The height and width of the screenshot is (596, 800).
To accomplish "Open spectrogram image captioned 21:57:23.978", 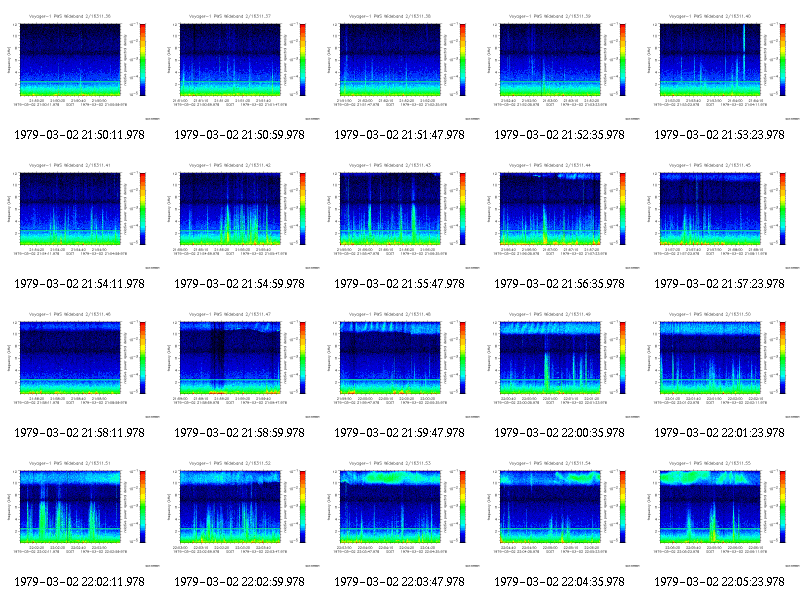I will (720, 215).
